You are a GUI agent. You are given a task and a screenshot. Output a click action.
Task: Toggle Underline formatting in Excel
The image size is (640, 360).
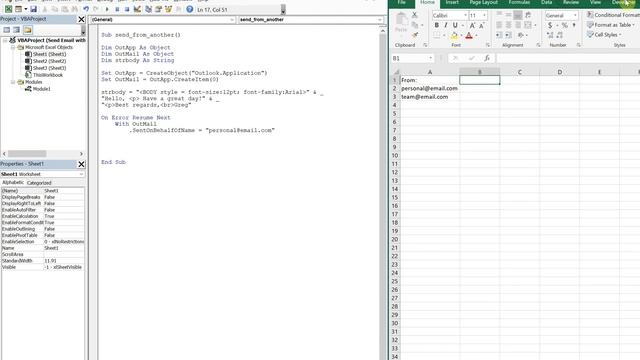[455, 26]
